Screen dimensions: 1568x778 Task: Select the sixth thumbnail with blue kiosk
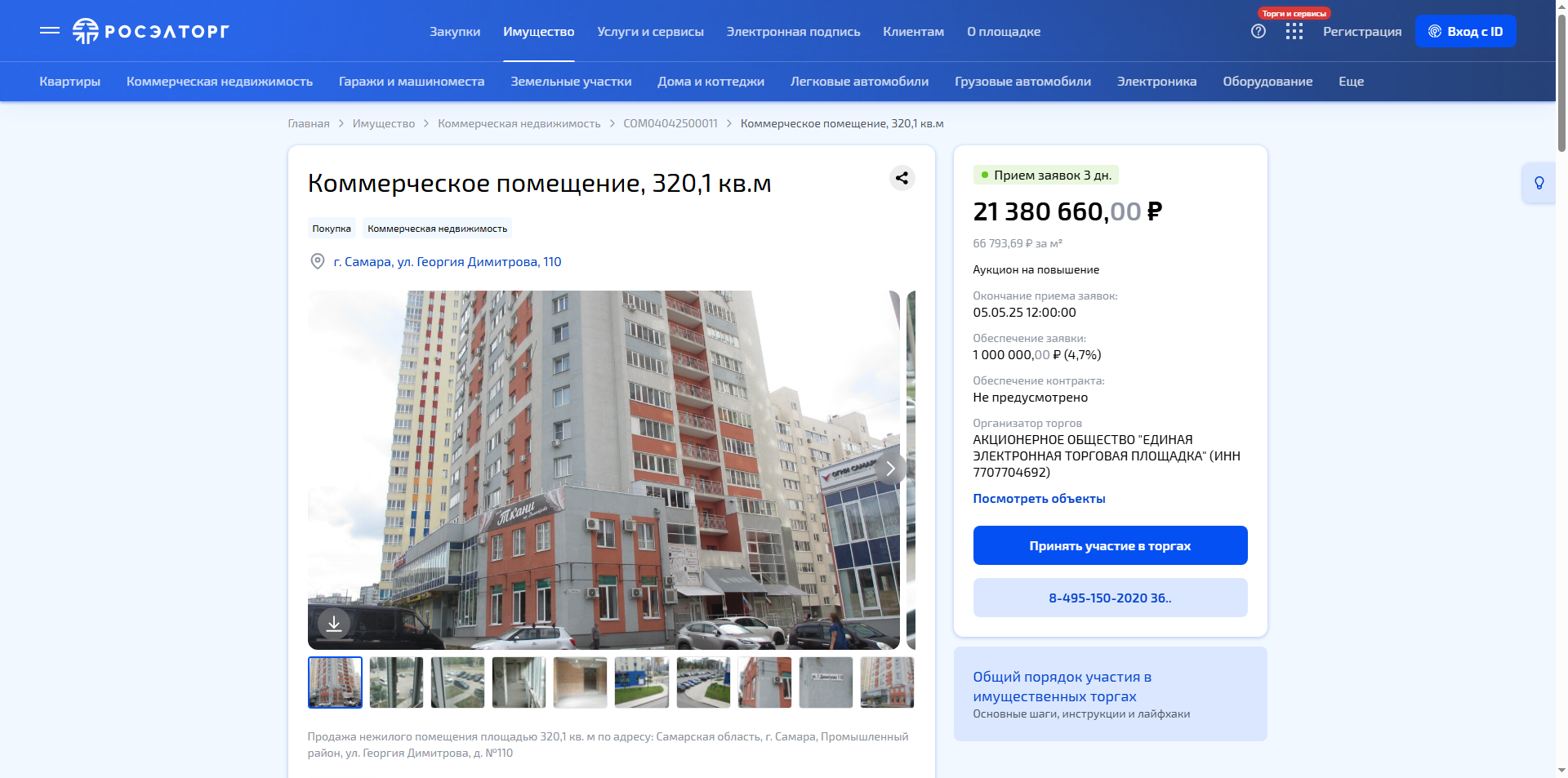pyautogui.click(x=642, y=682)
